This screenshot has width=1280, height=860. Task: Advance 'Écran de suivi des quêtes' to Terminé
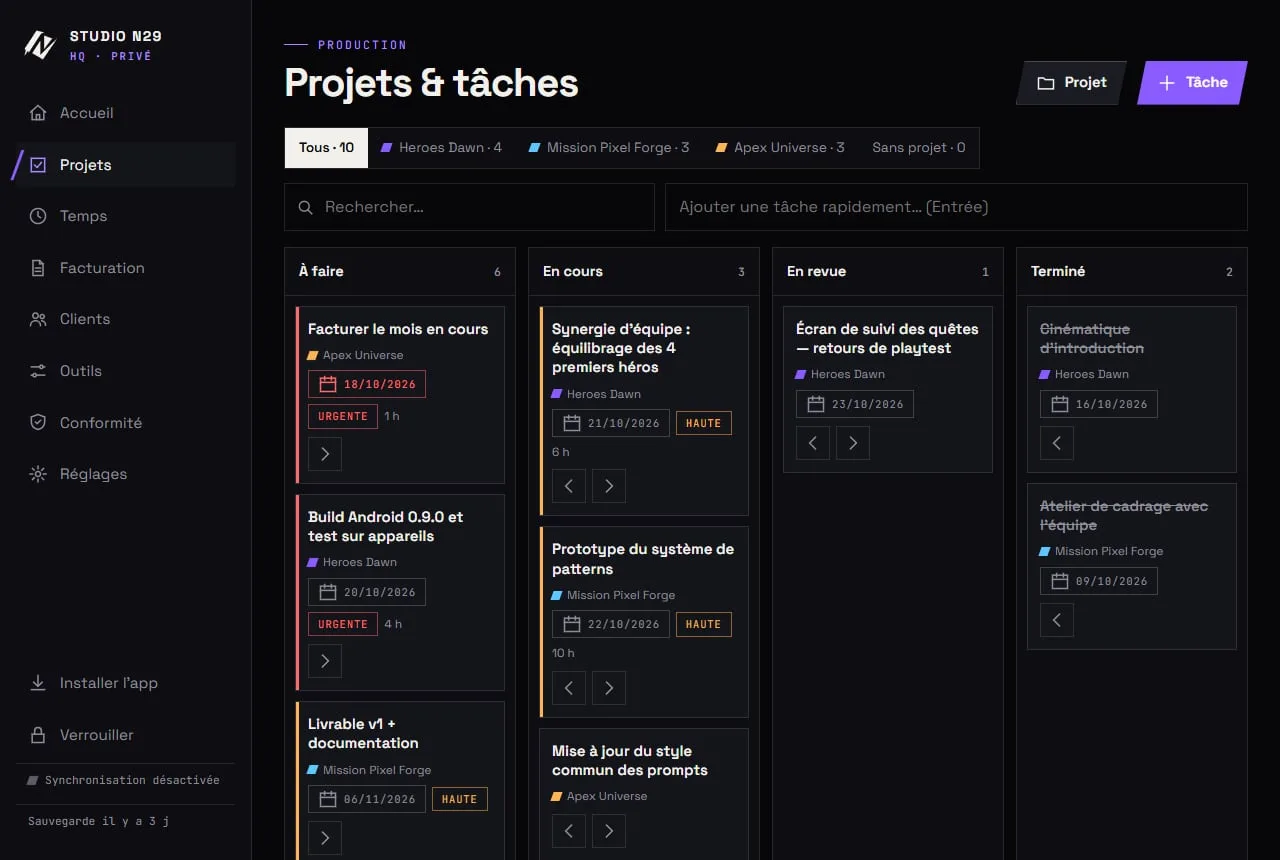(x=853, y=443)
